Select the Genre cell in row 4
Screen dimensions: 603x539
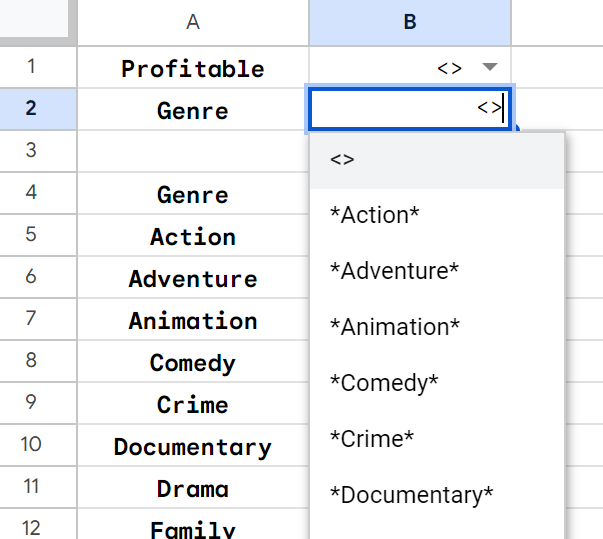click(193, 194)
